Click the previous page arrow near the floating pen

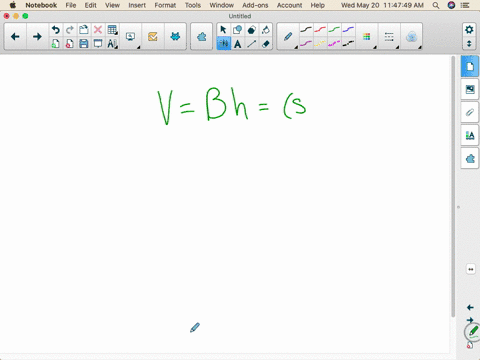[x=470, y=307]
